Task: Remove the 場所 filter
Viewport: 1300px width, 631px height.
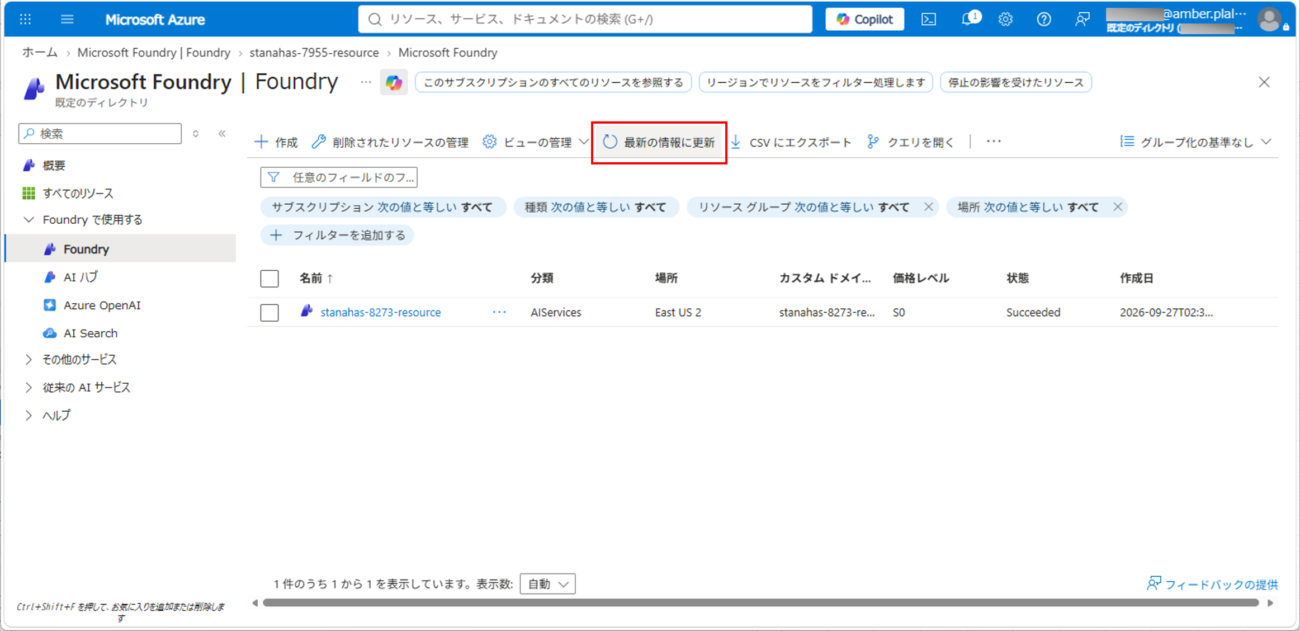Action: pyautogui.click(x=1118, y=207)
